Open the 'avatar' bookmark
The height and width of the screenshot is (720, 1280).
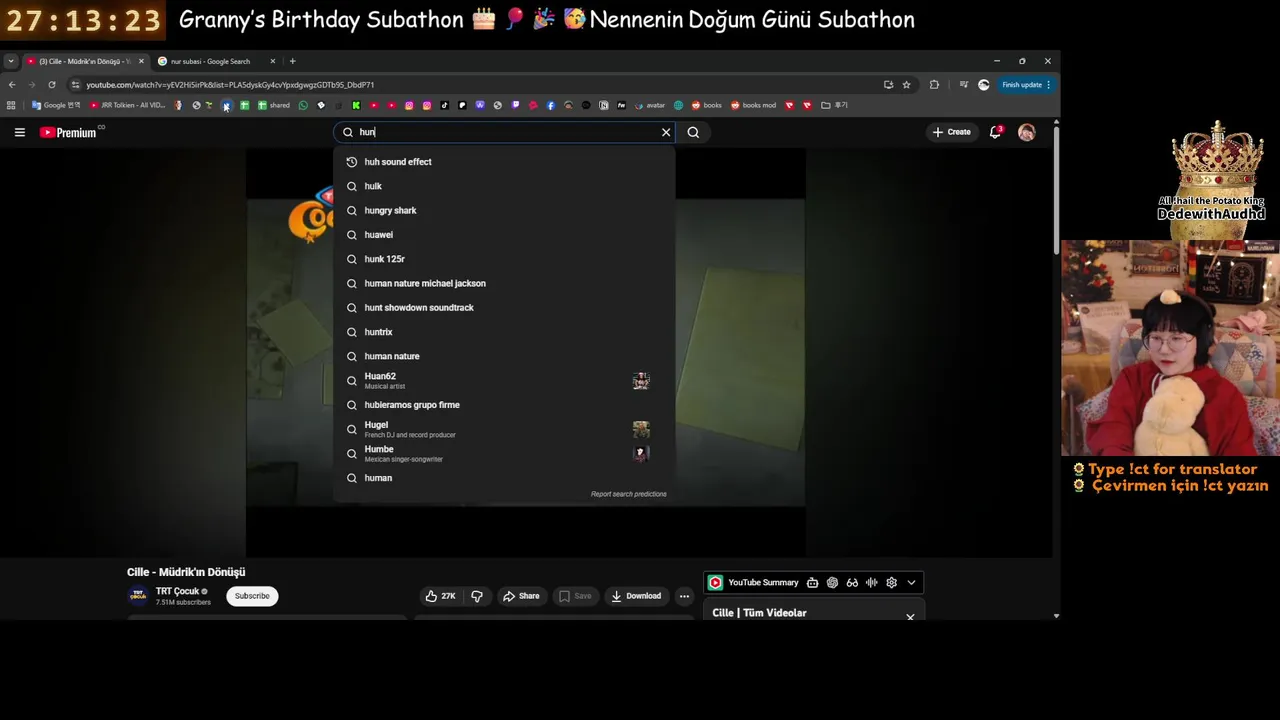650,105
